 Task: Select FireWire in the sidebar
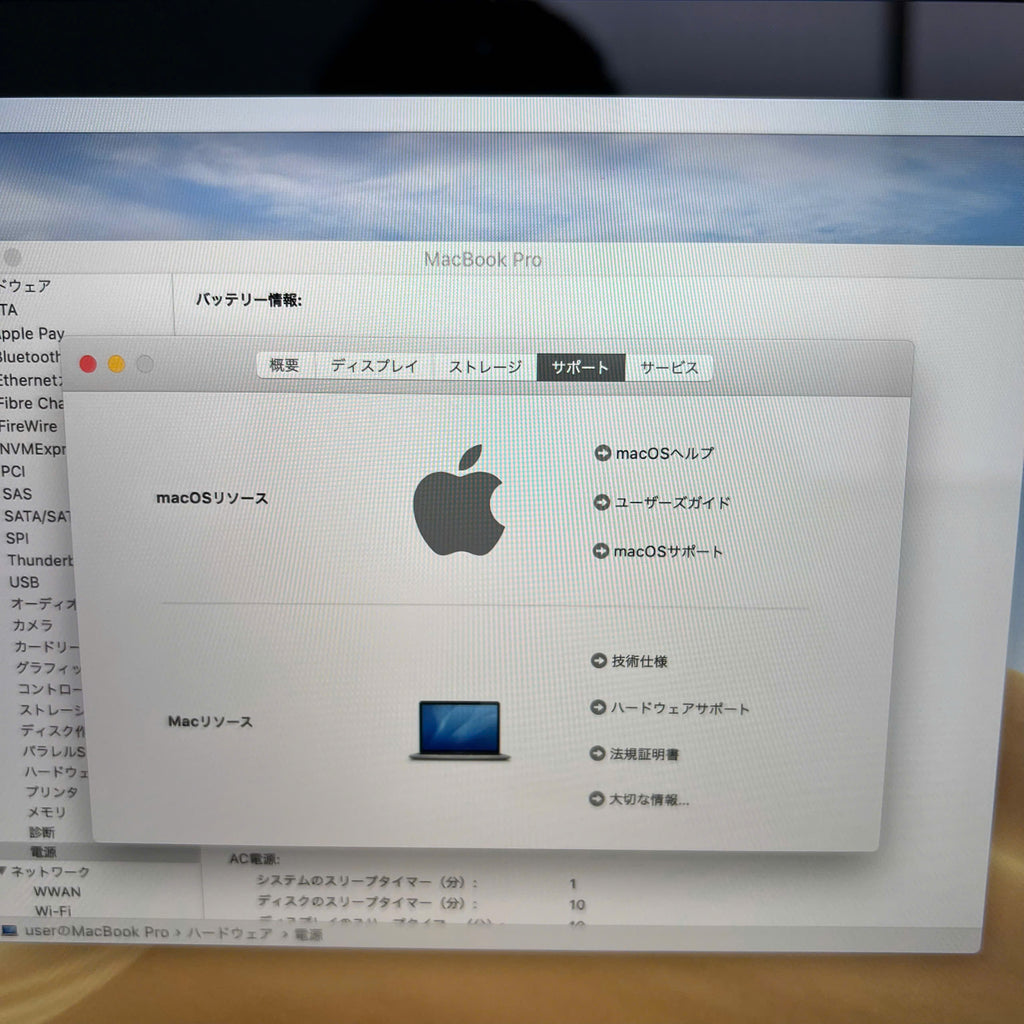29,426
